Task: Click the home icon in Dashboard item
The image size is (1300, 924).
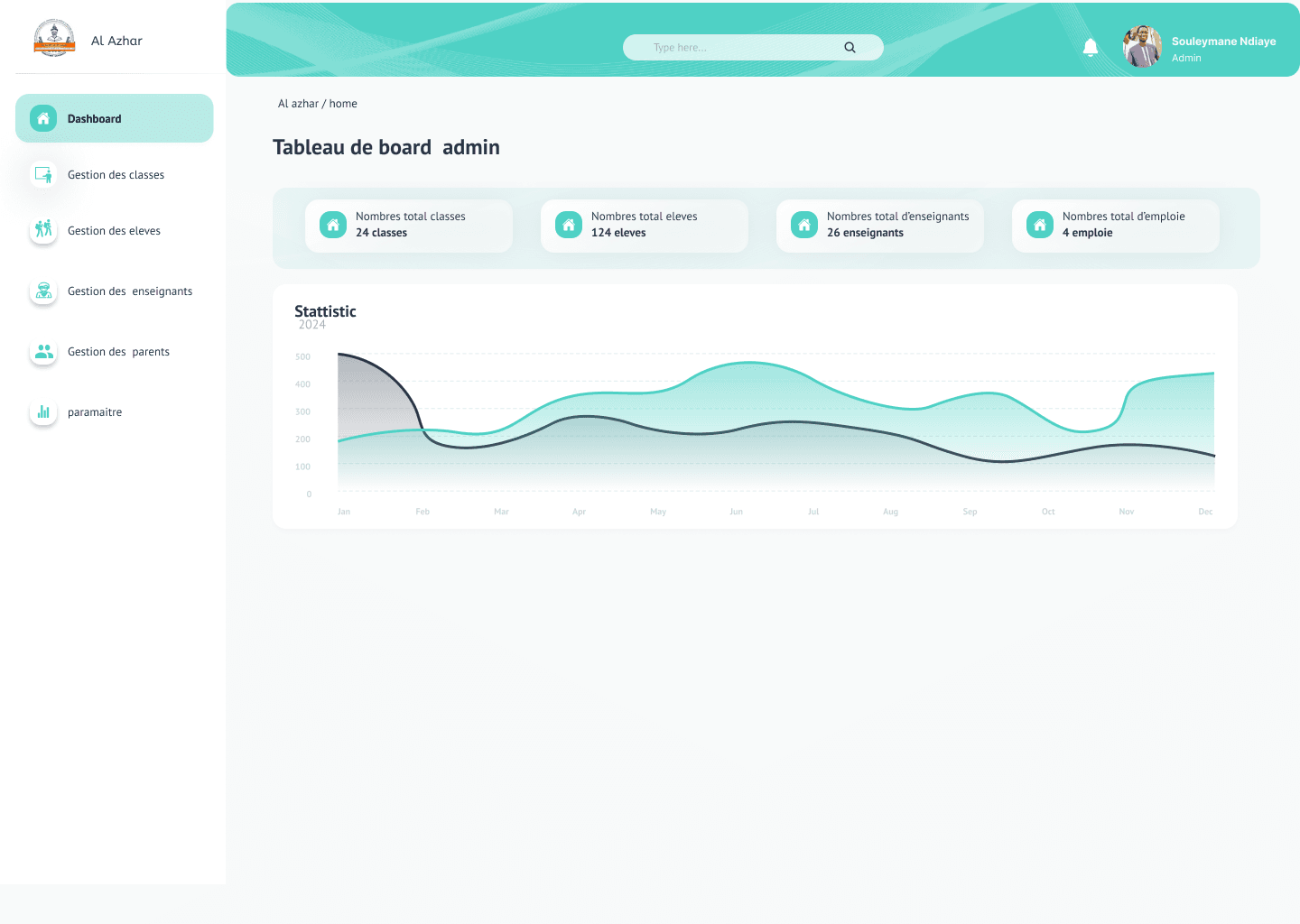Action: tap(43, 118)
